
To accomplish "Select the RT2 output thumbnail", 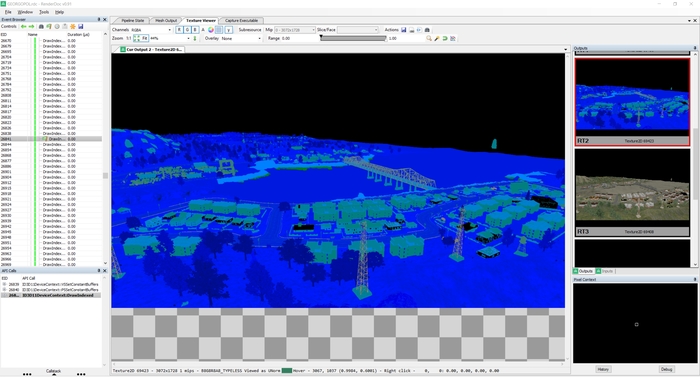I will [x=632, y=102].
